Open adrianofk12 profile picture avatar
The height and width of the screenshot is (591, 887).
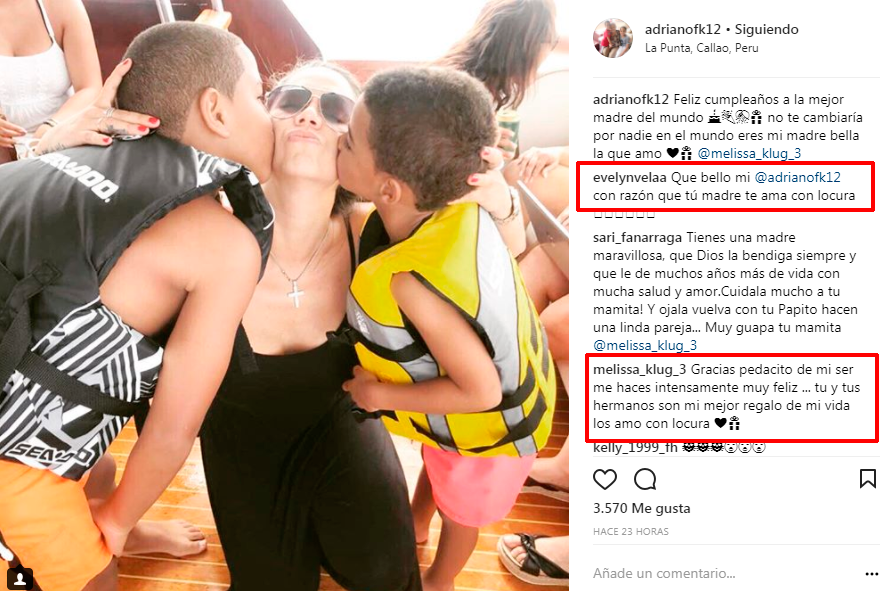tap(613, 38)
